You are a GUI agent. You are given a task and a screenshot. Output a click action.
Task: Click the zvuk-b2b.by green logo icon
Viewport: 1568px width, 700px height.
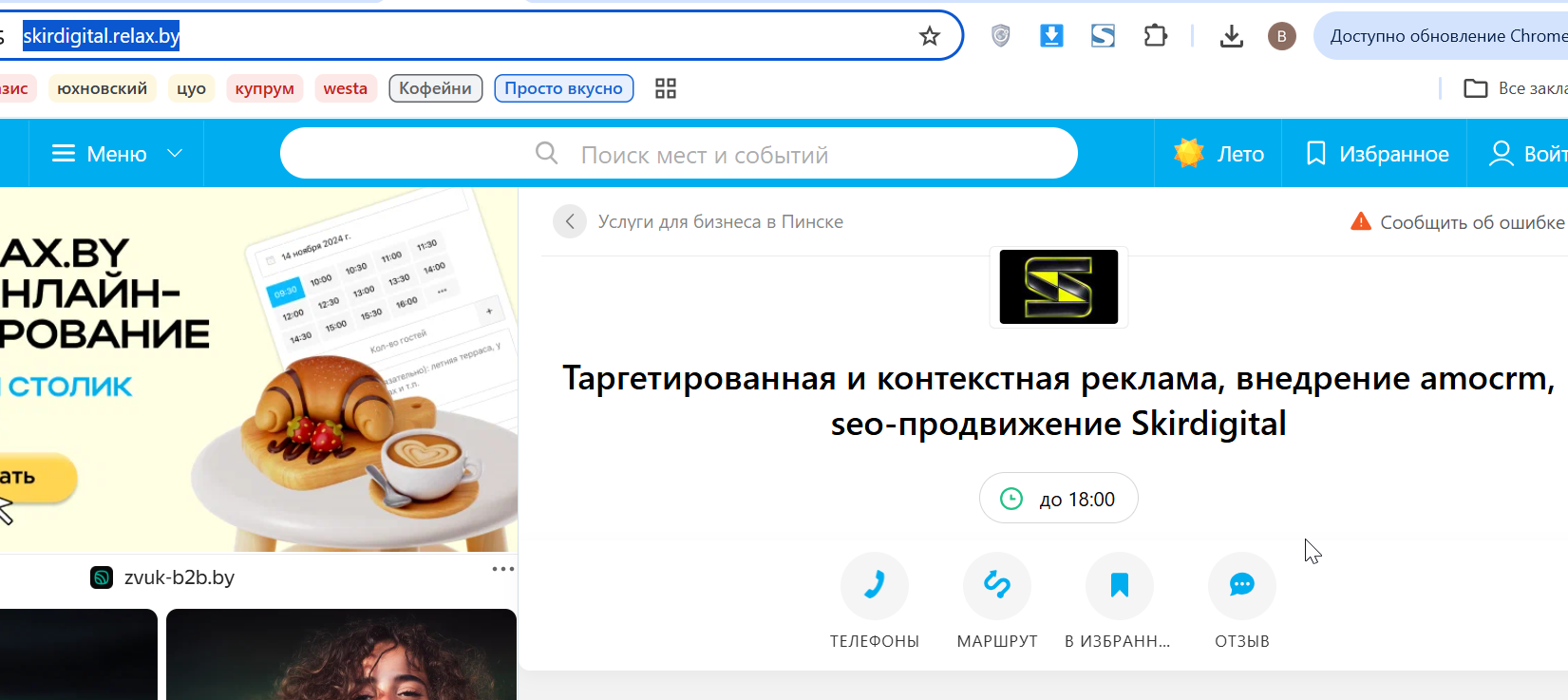click(102, 577)
